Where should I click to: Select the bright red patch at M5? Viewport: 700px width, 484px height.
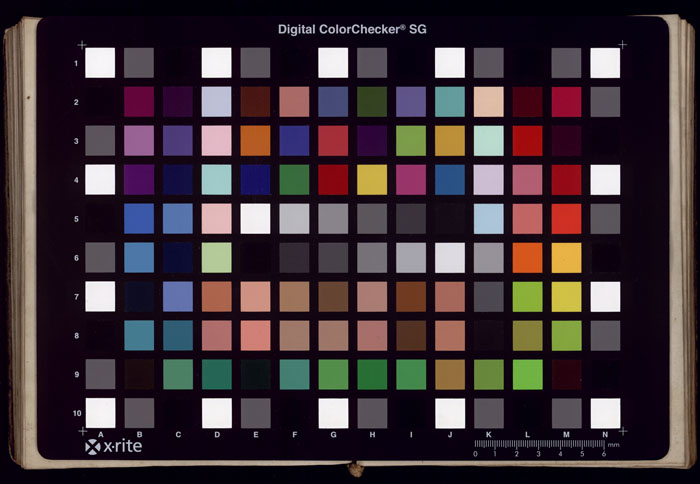click(x=566, y=219)
